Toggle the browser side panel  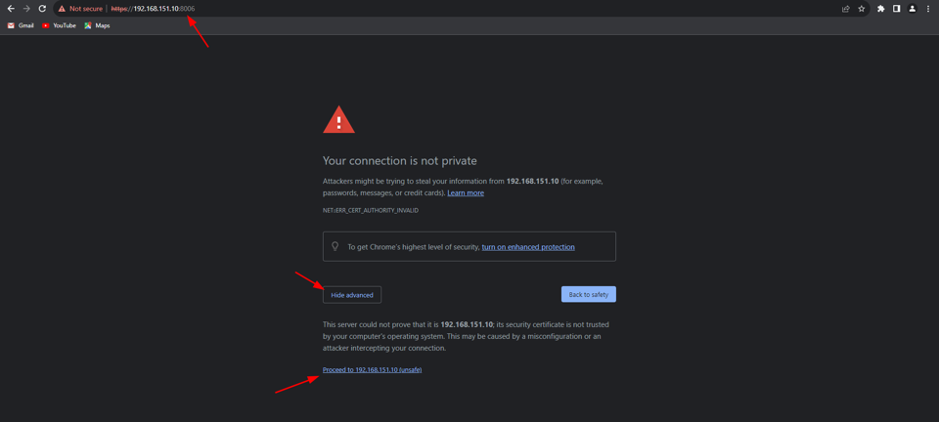pyautogui.click(x=896, y=9)
